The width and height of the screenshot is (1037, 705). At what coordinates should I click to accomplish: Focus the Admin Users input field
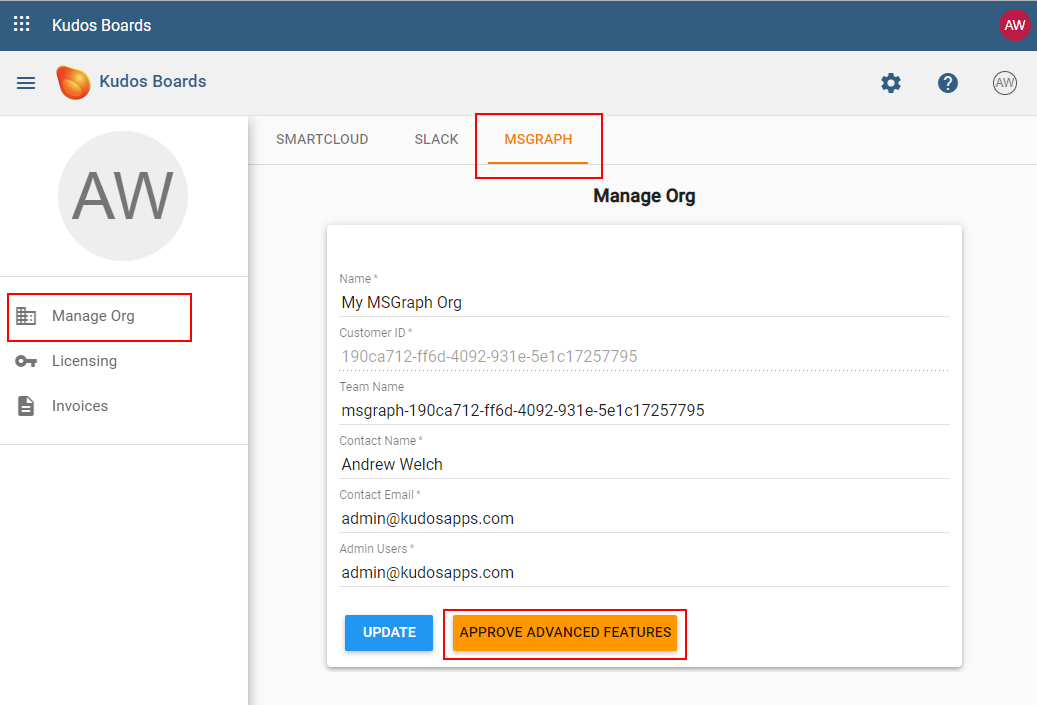coord(645,573)
